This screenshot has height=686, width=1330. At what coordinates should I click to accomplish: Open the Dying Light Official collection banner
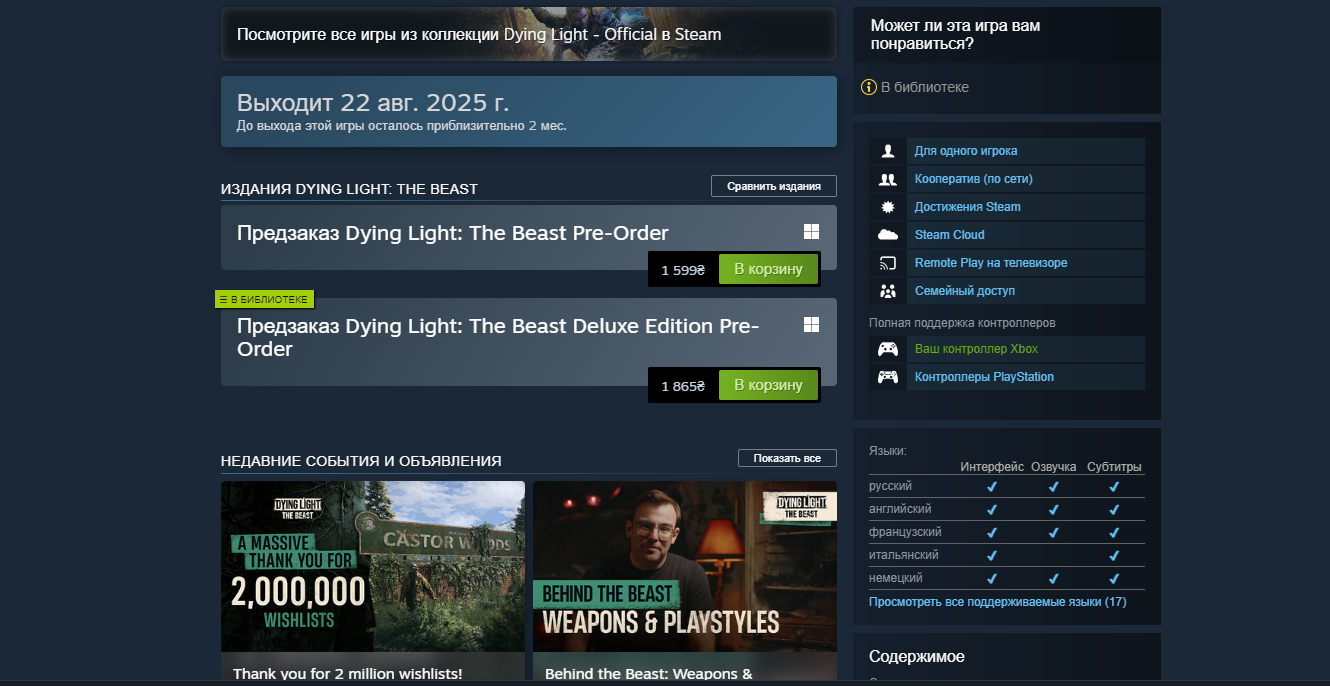(528, 34)
